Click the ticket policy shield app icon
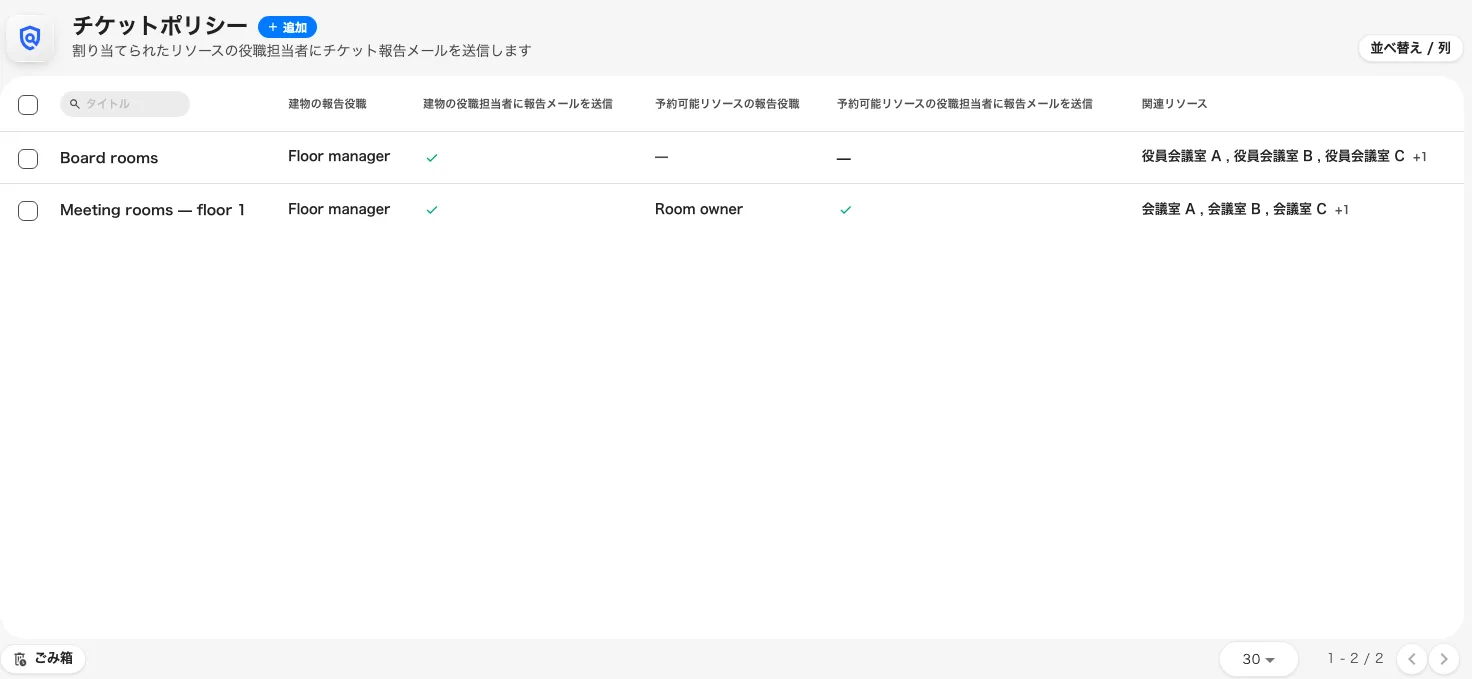 pos(30,38)
